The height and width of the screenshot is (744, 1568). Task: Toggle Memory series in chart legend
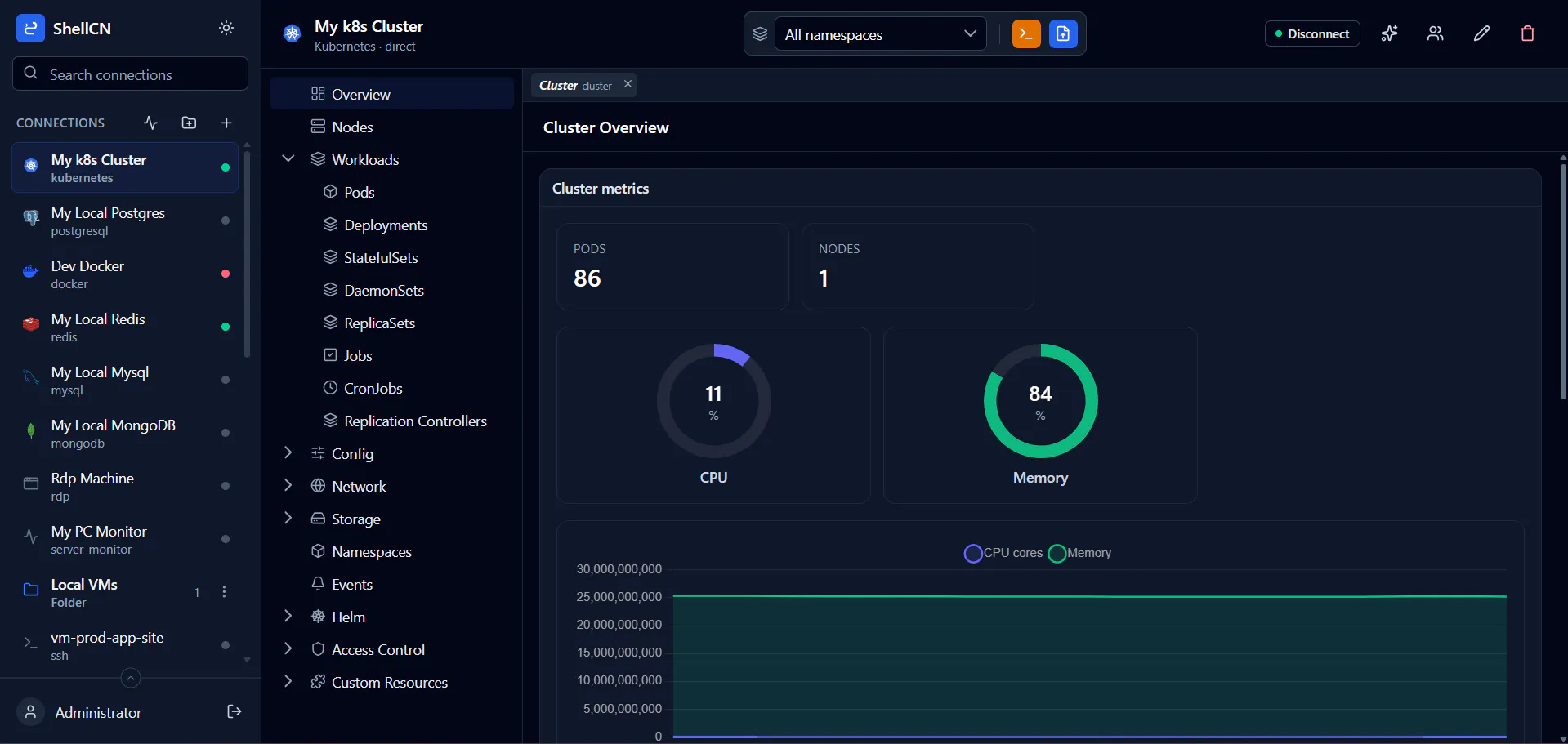pos(1079,553)
